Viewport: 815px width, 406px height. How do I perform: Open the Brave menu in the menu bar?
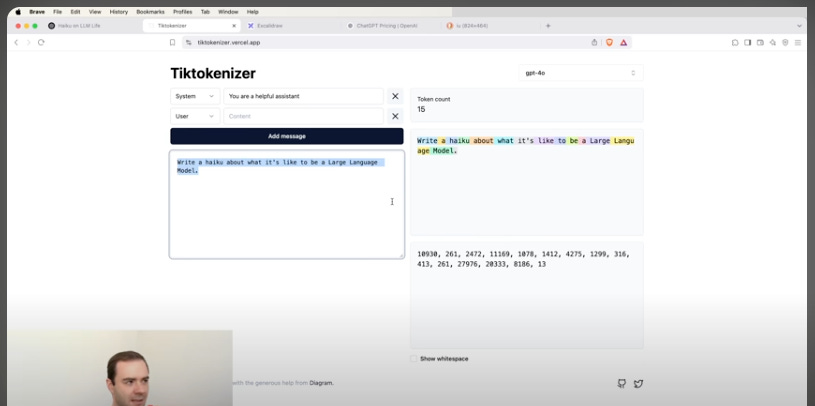coord(37,12)
